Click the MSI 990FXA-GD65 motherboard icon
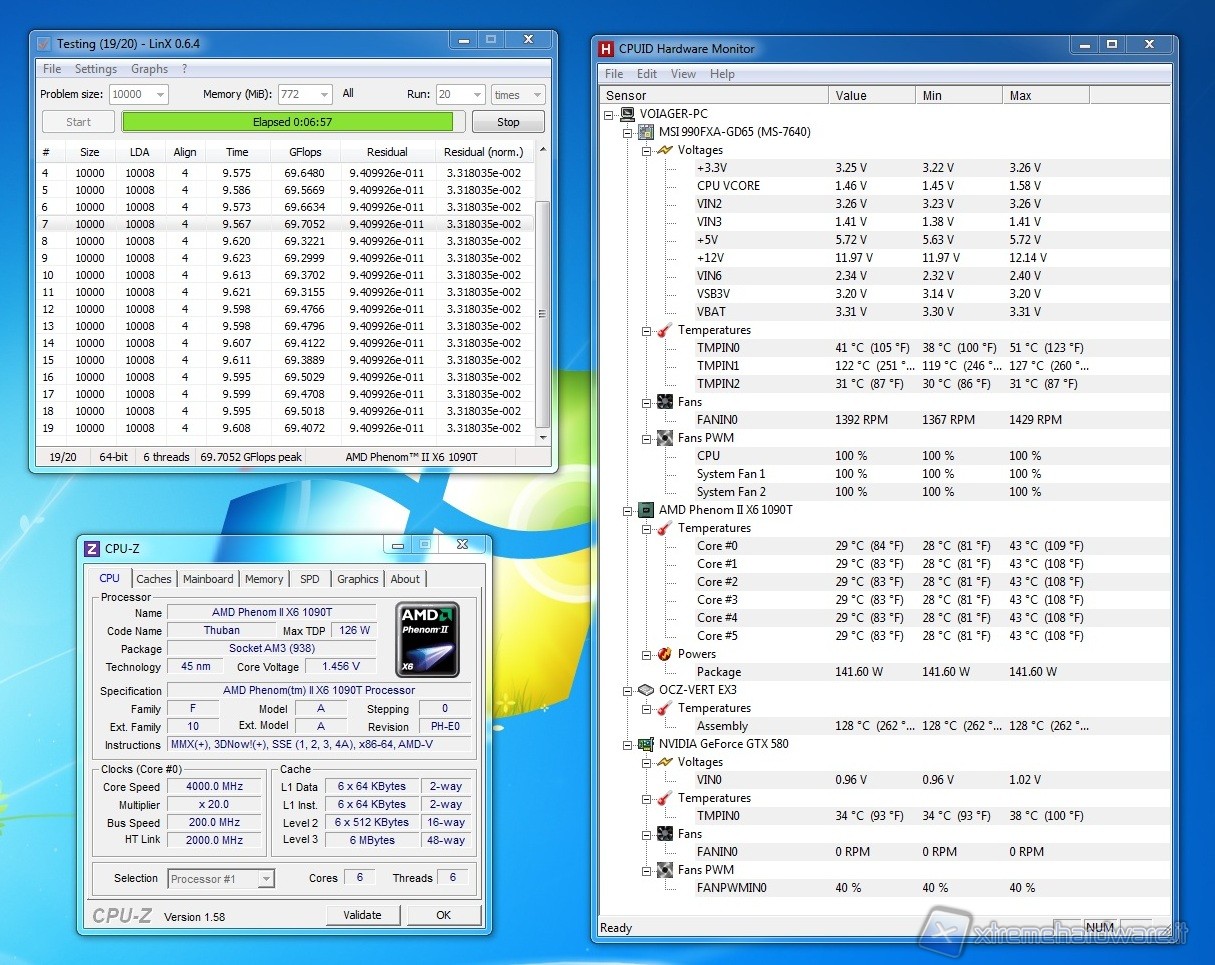Screen dimensions: 1215x965 pos(646,132)
